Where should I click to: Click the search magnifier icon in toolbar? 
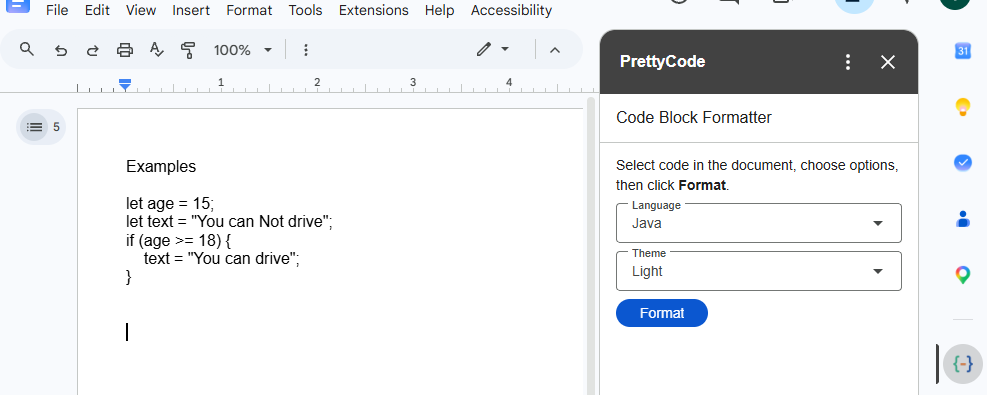click(26, 49)
